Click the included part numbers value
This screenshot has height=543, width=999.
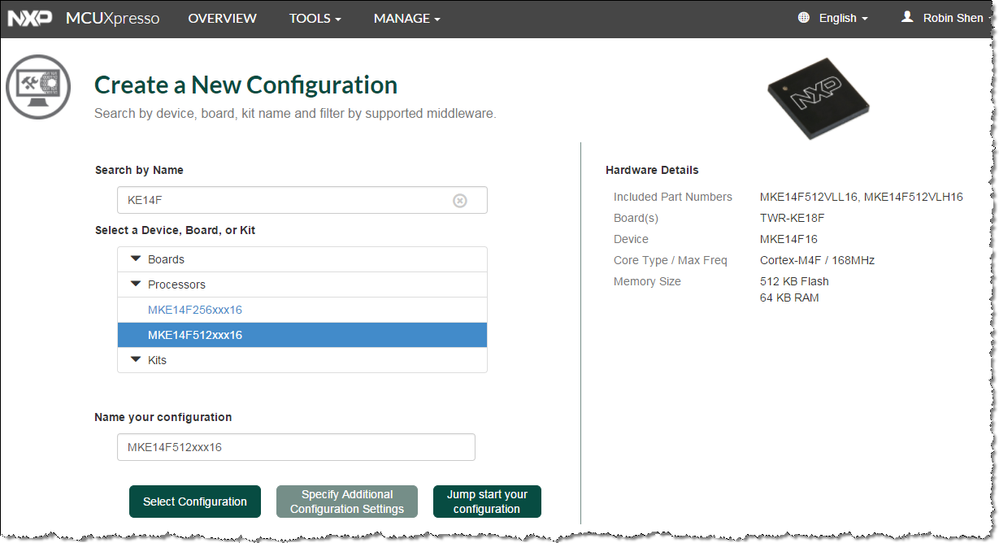click(861, 197)
